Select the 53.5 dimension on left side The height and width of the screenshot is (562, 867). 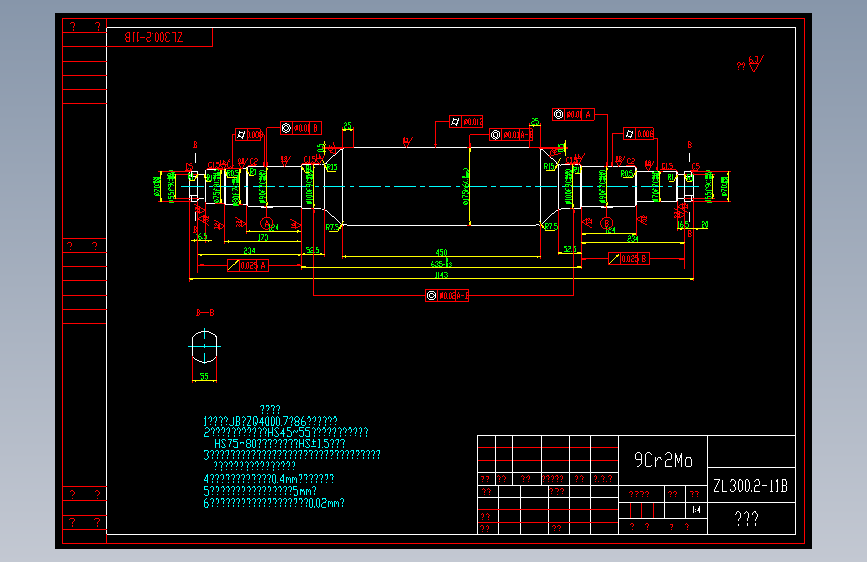[x=312, y=250]
